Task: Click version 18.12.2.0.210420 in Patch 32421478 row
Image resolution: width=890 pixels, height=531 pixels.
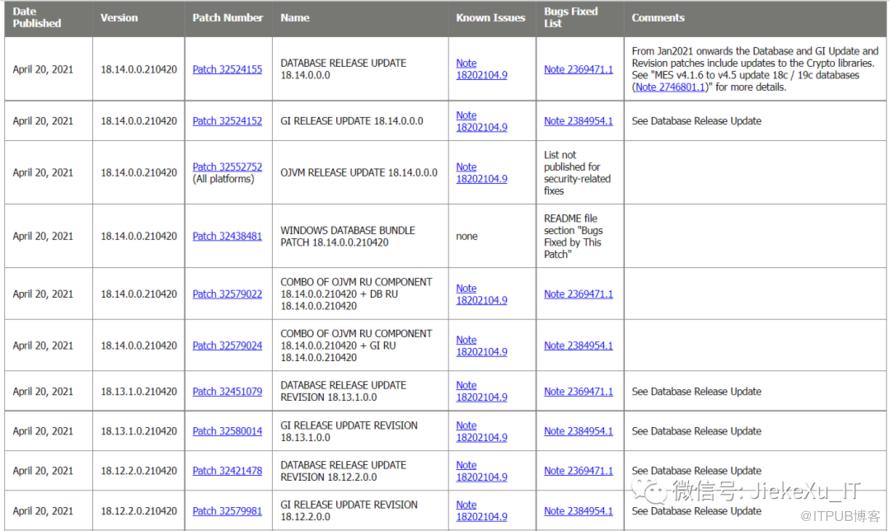Action: tap(139, 471)
